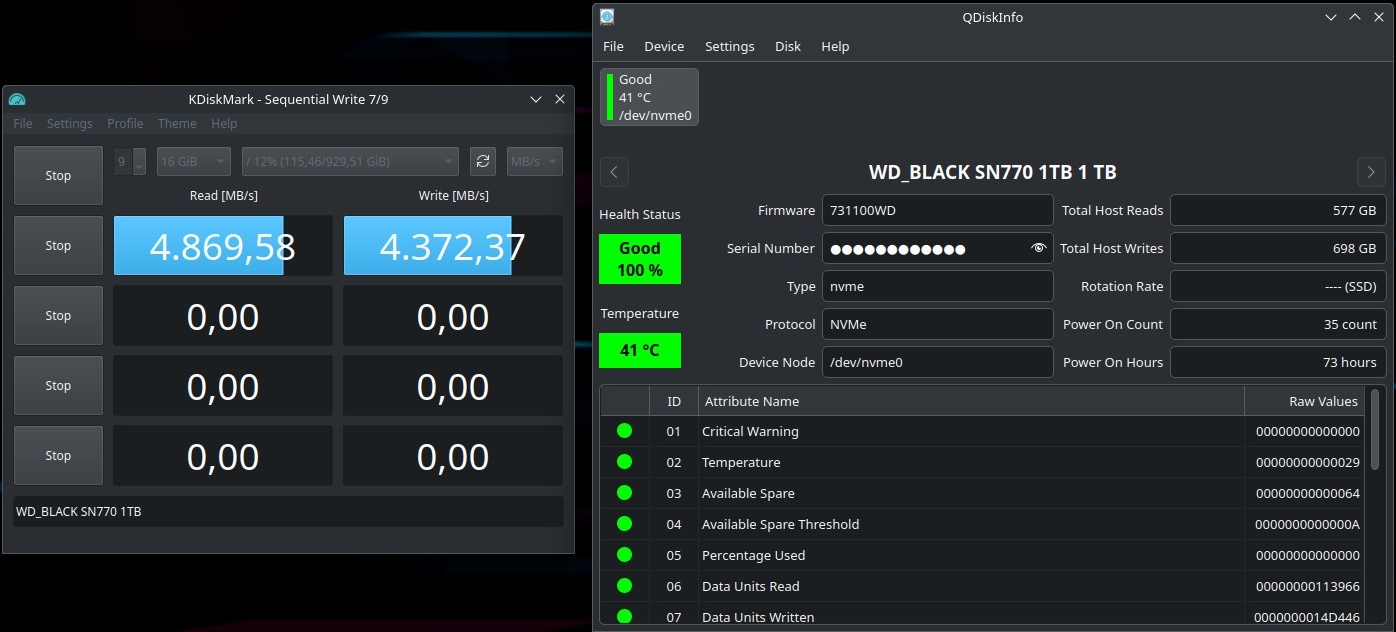The height and width of the screenshot is (632, 1396).
Task: Click the WD_BLACK SN770 1TB 1 TB title
Action: 992,172
